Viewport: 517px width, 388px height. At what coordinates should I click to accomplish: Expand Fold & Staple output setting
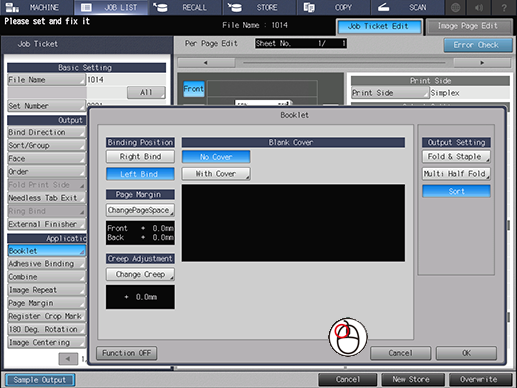pos(456,157)
